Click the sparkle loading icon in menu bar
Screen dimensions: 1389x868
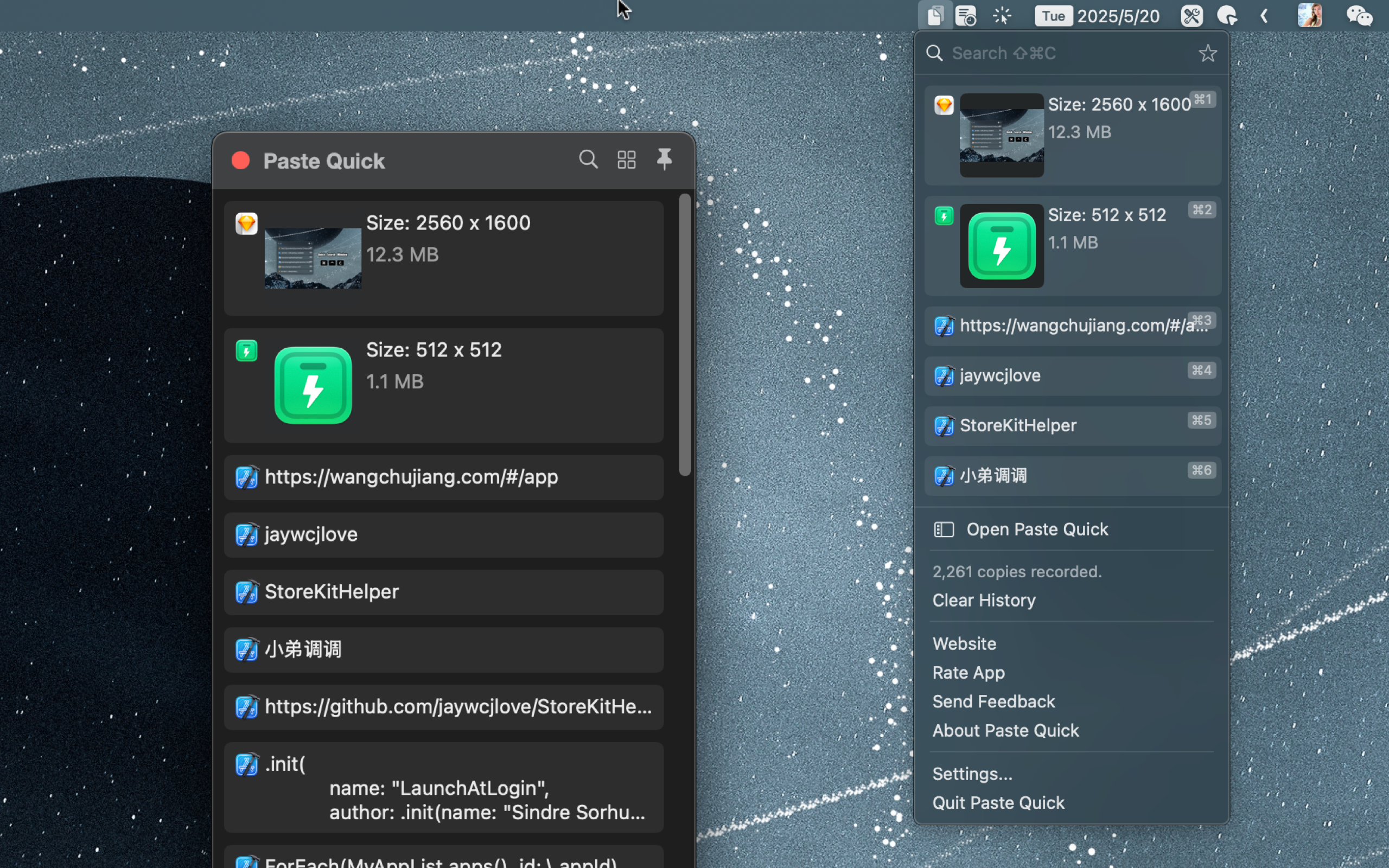point(1002,16)
